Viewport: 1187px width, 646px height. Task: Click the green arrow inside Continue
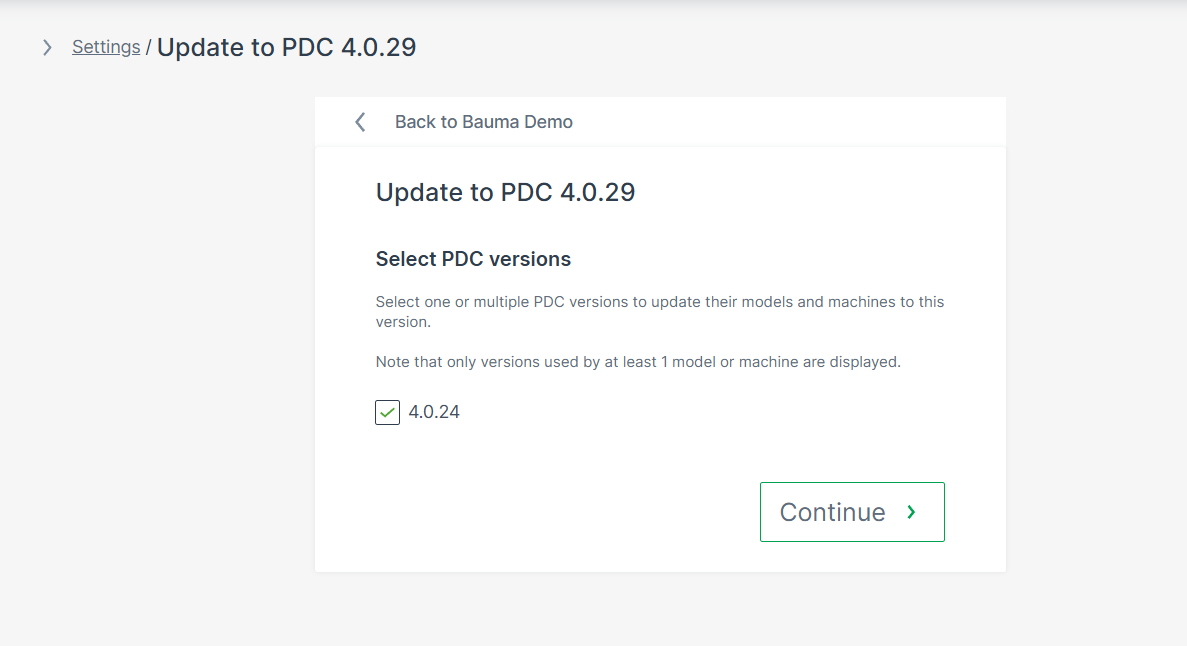[x=911, y=512]
